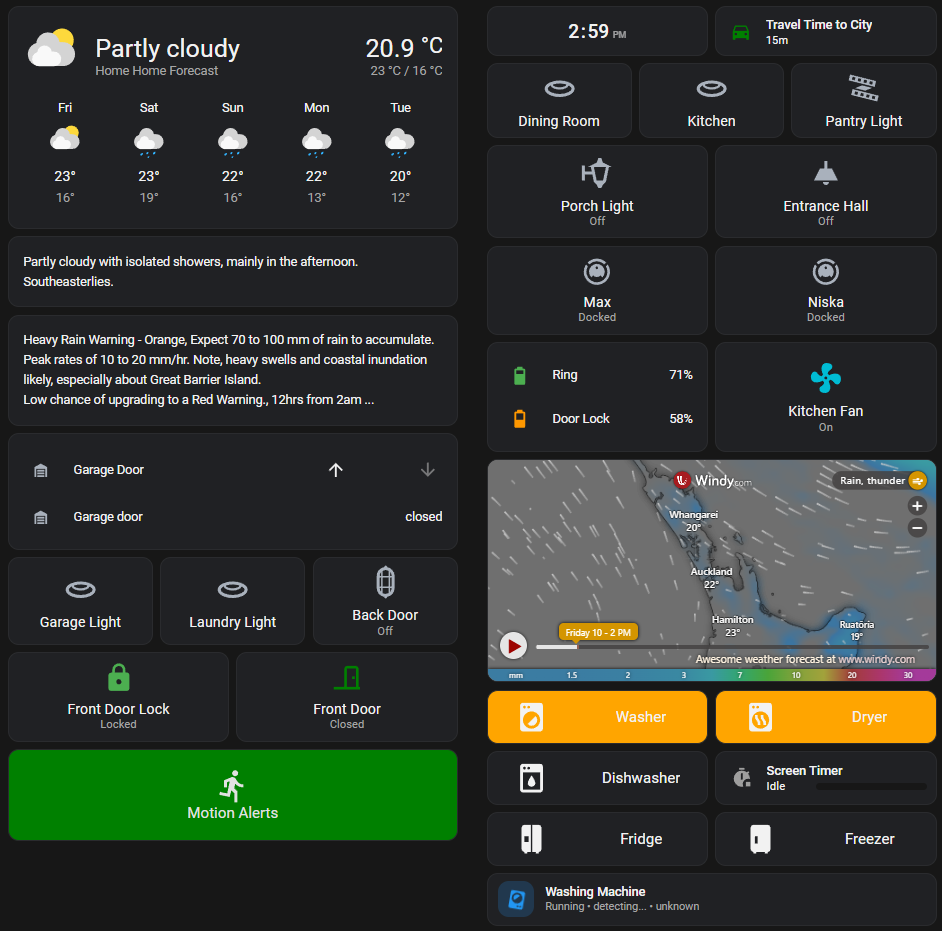The width and height of the screenshot is (942, 931).
Task: Click the Screen Timer icon
Action: click(742, 777)
